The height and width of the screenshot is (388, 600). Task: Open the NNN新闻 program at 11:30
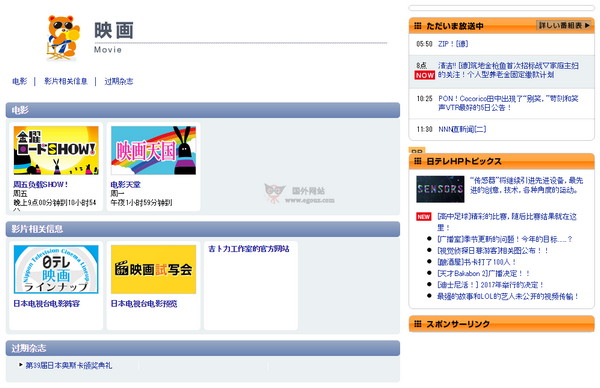tap(462, 129)
